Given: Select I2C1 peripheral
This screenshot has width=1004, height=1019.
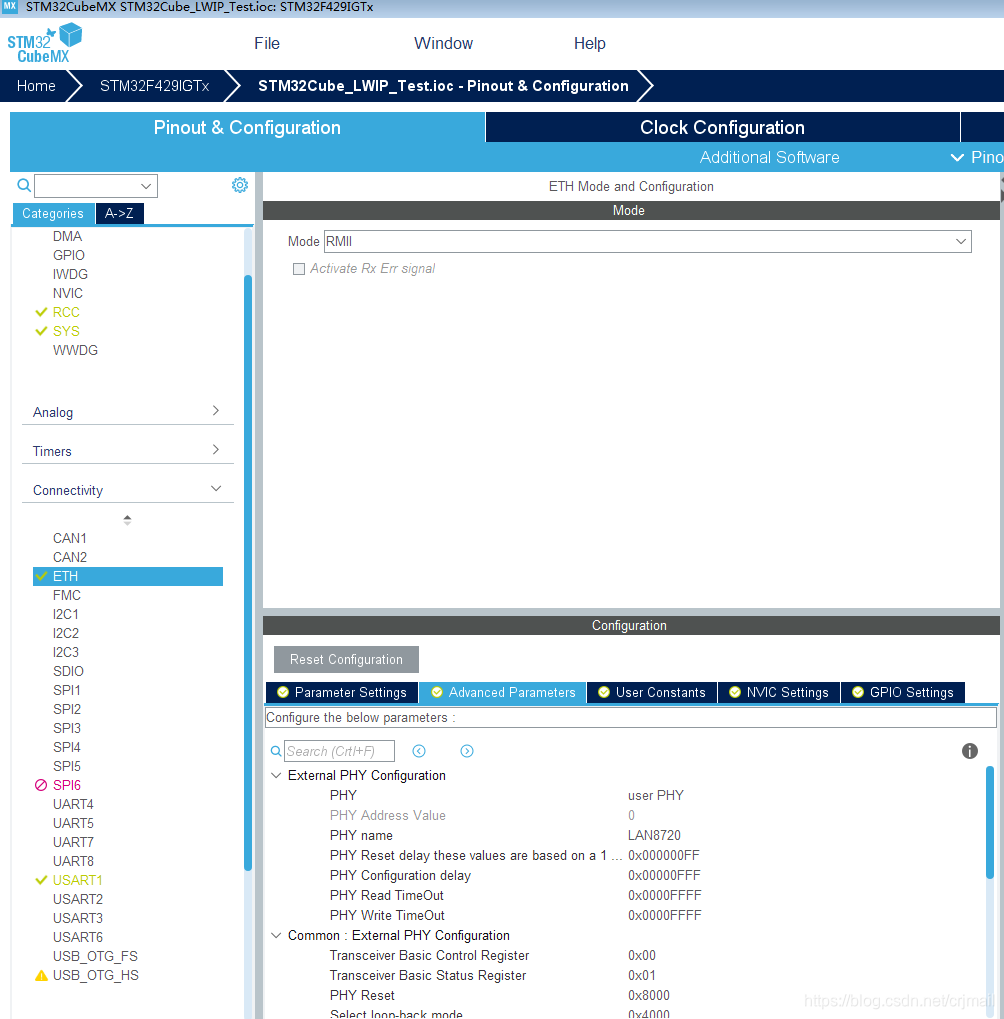Looking at the screenshot, I should (66, 614).
